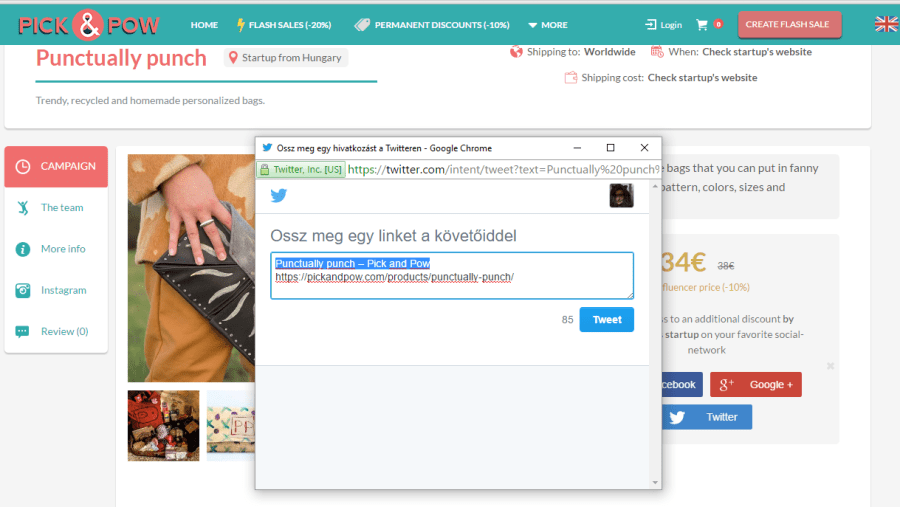Share via the Google + button

[755, 384]
